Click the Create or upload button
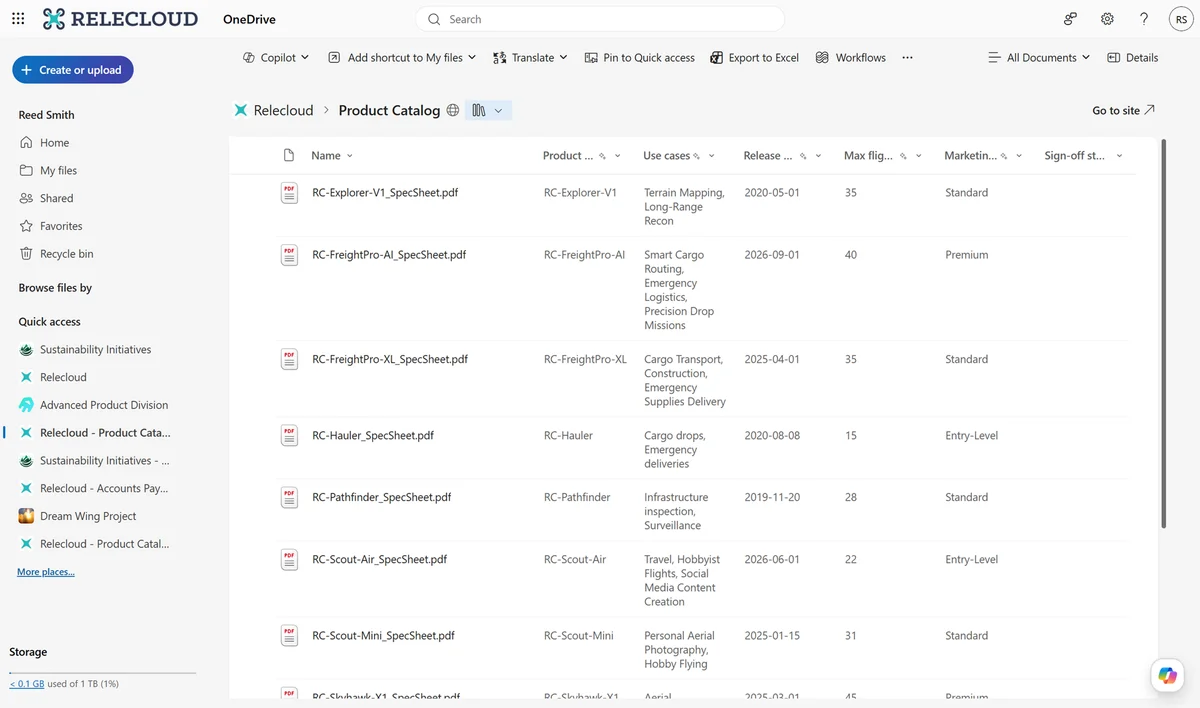This screenshot has height=708, width=1200. pos(73,70)
